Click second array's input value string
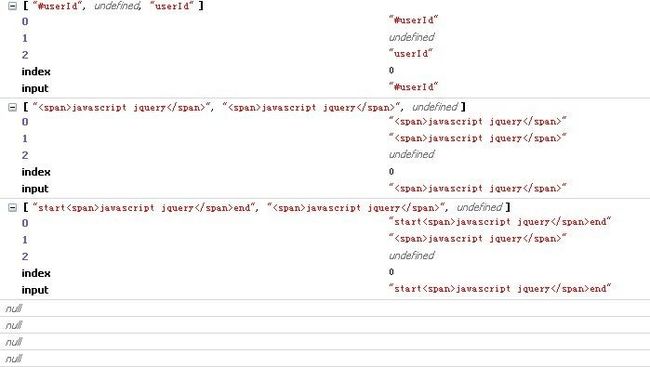The height and width of the screenshot is (367, 650). 478,188
